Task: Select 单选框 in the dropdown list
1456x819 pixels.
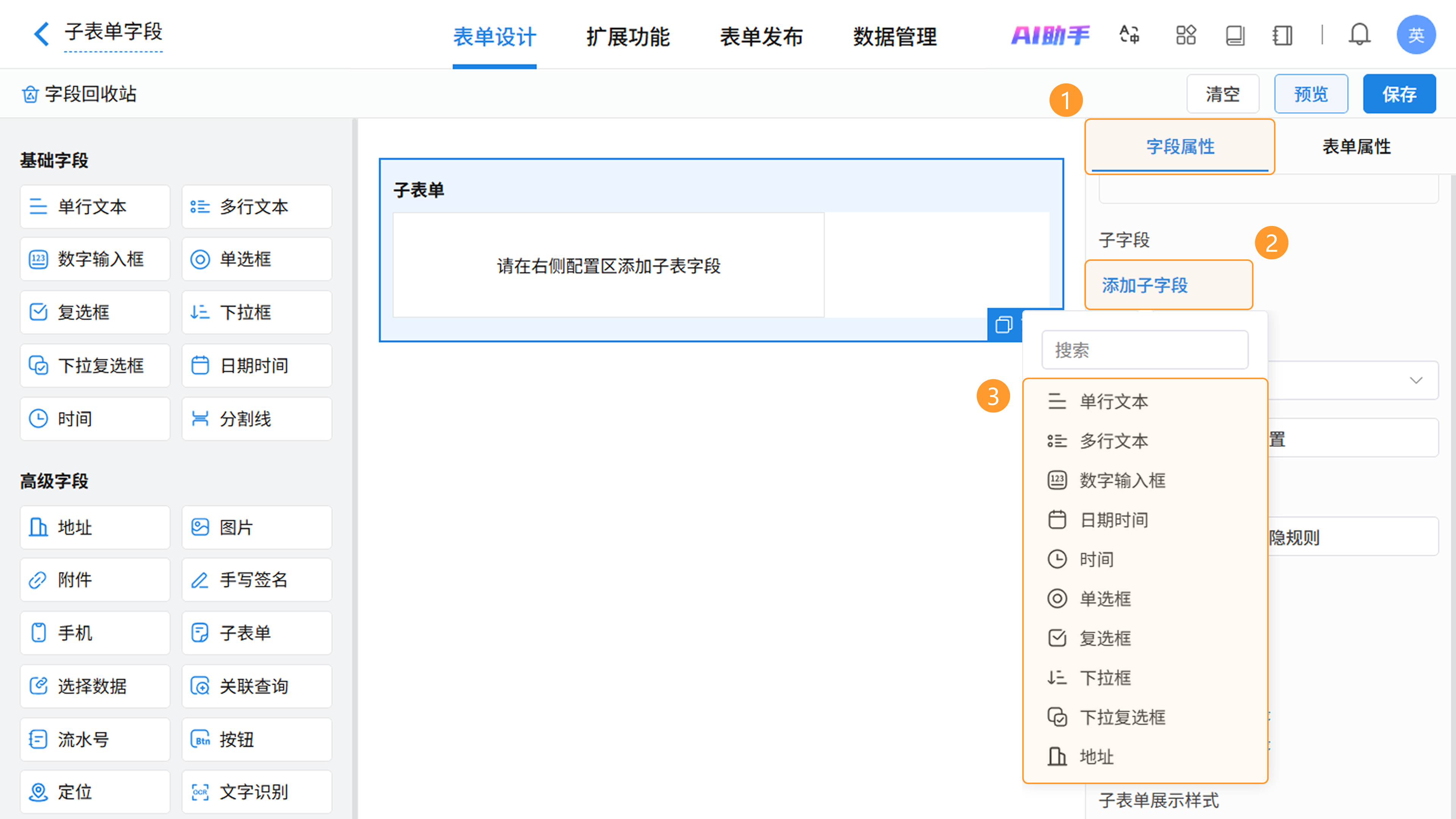Action: [x=1105, y=599]
